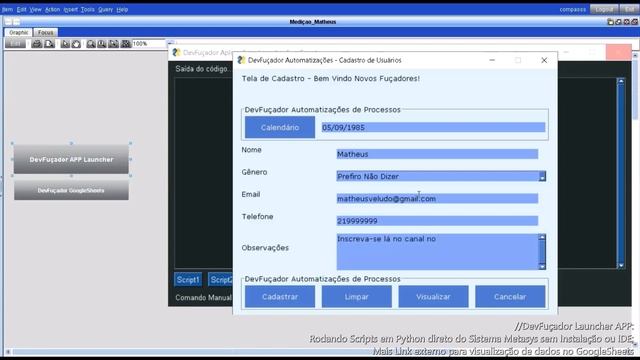Click the DevFuçador GoogleSheets button

tap(71, 190)
